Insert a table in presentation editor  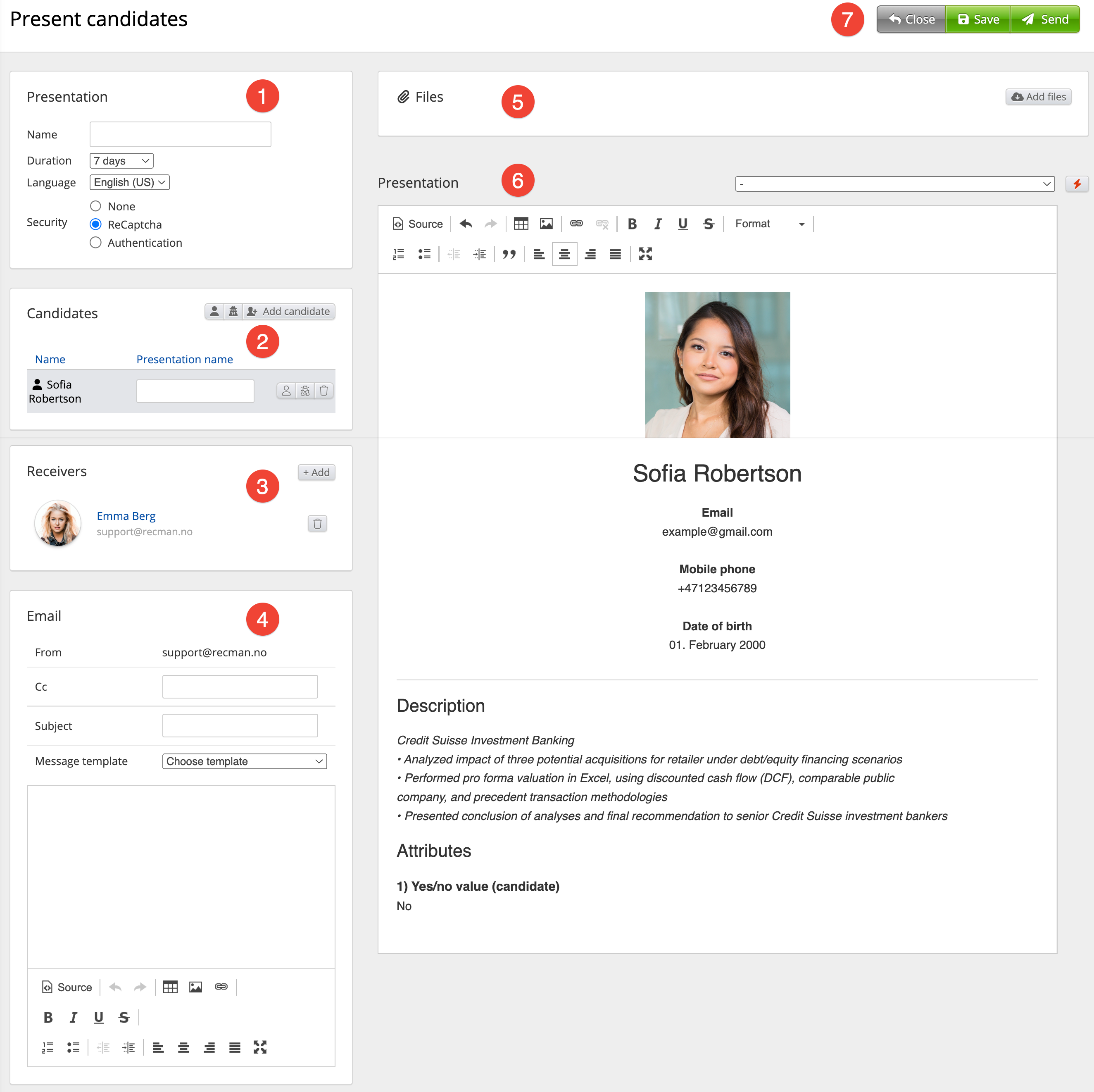pos(521,224)
